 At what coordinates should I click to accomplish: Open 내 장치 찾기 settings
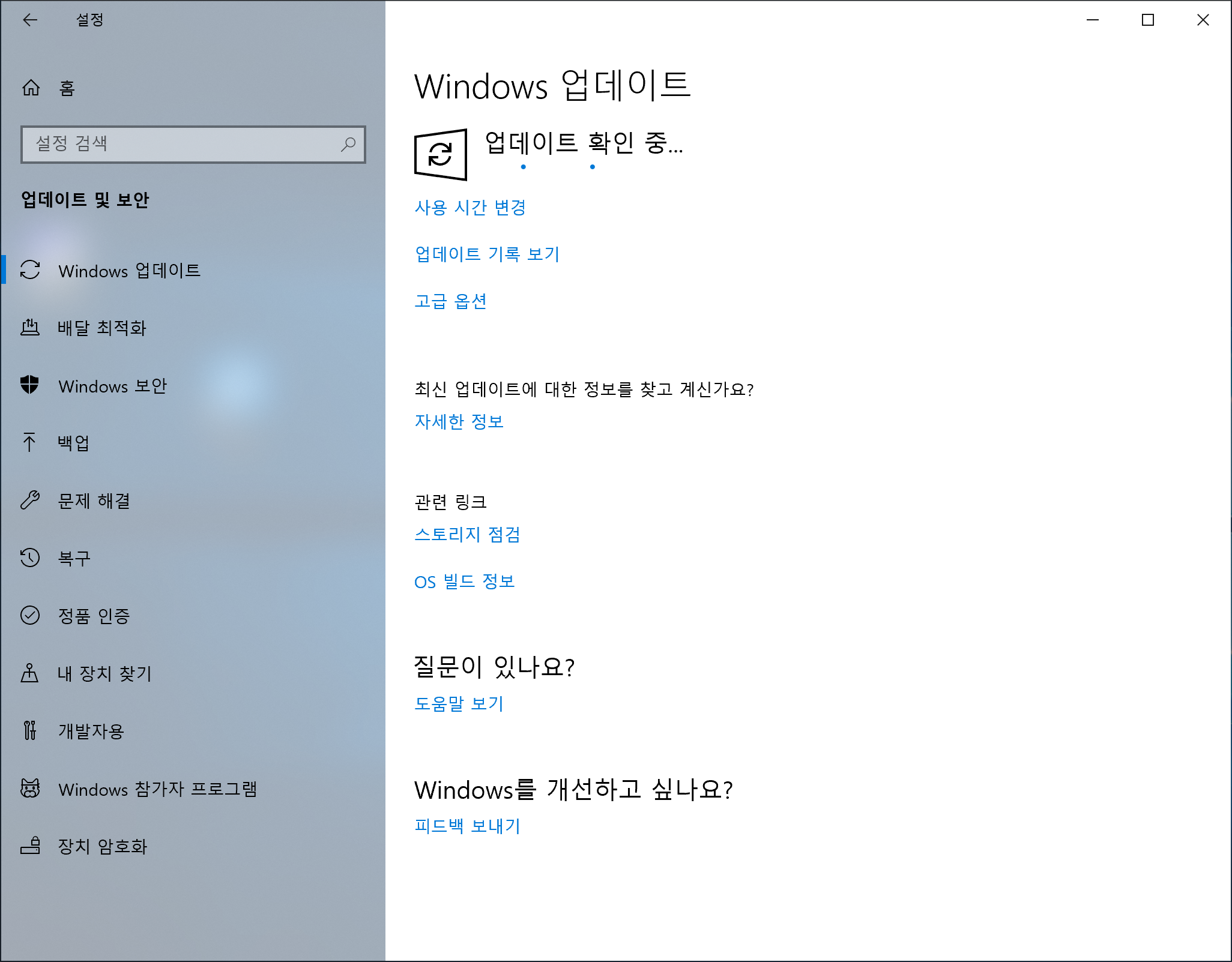(x=193, y=673)
